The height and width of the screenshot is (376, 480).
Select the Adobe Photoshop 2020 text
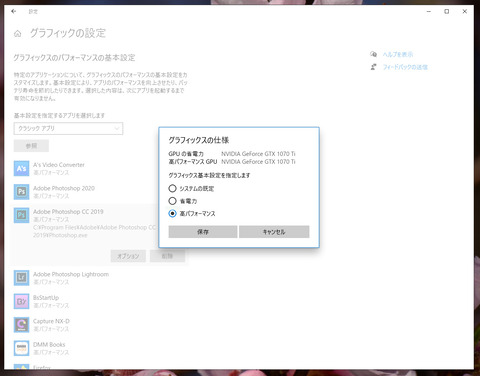coord(64,188)
